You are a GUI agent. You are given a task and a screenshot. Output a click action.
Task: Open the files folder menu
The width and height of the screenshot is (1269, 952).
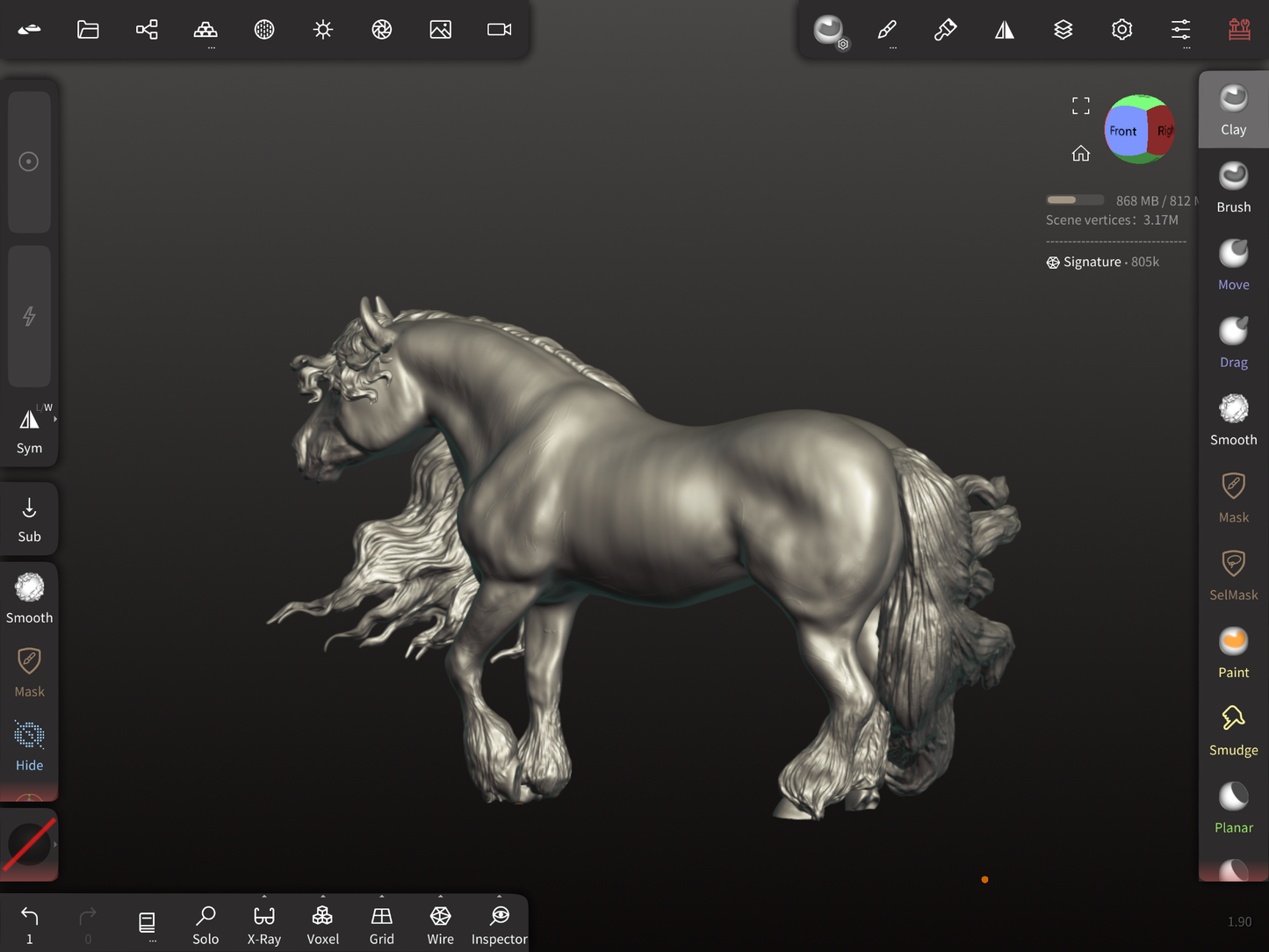pos(88,30)
